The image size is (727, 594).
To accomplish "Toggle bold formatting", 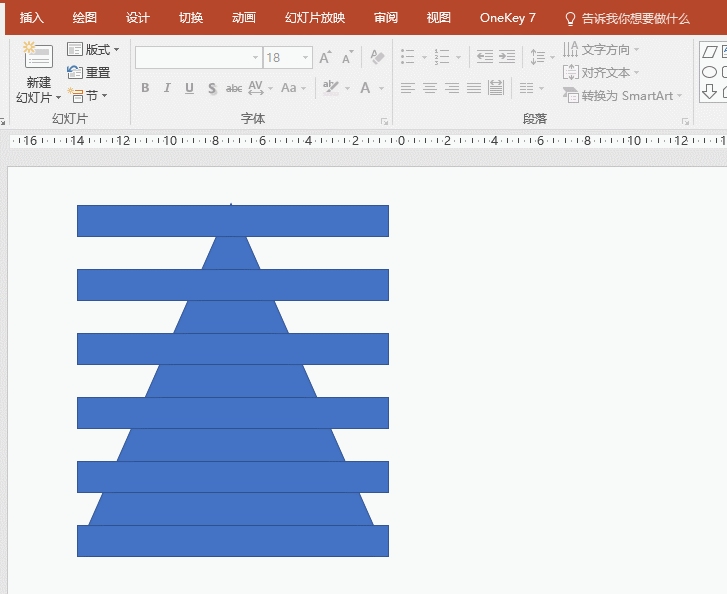I will coord(145,88).
